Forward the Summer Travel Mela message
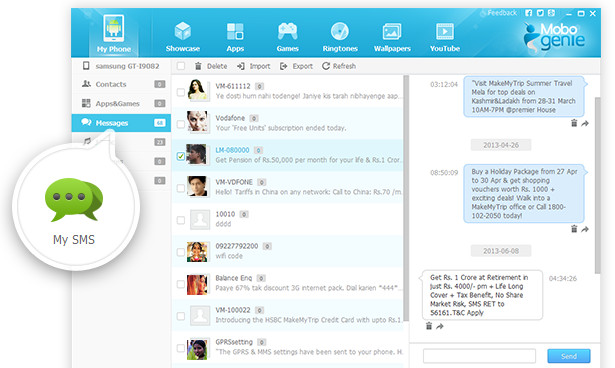The width and height of the screenshot is (615, 368). tap(585, 124)
